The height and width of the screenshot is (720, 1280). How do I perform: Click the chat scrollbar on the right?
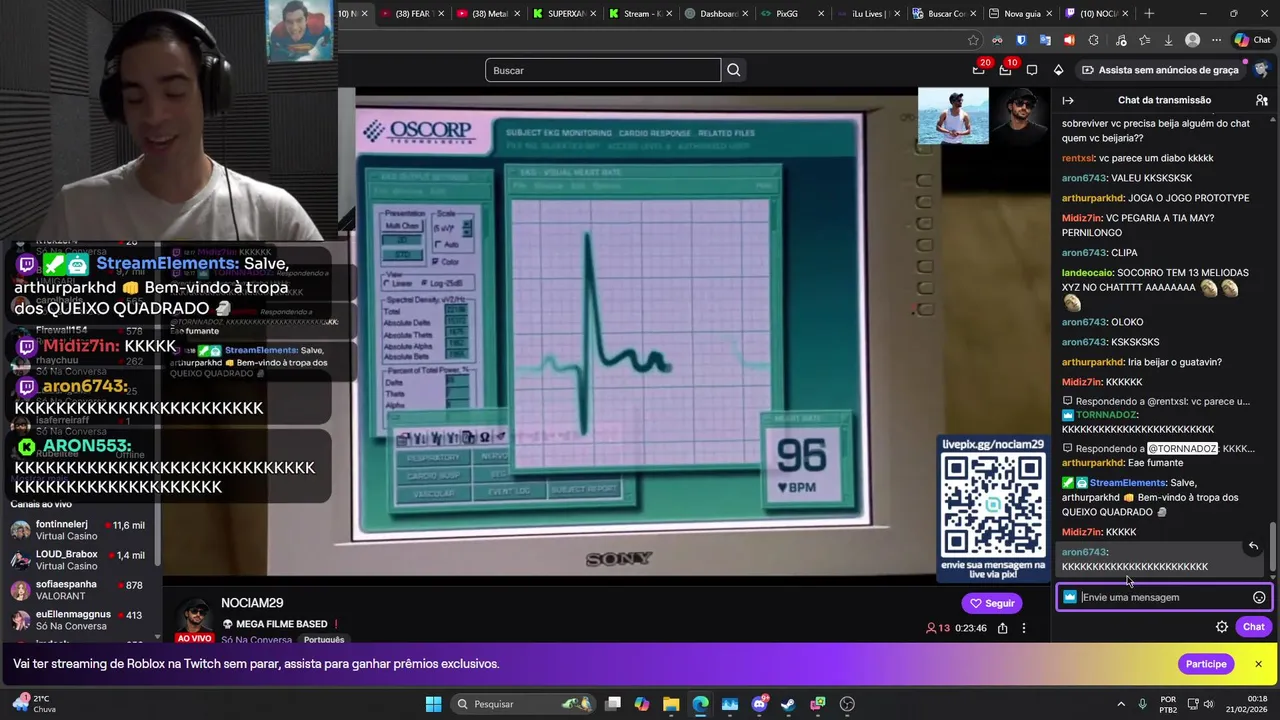1273,545
